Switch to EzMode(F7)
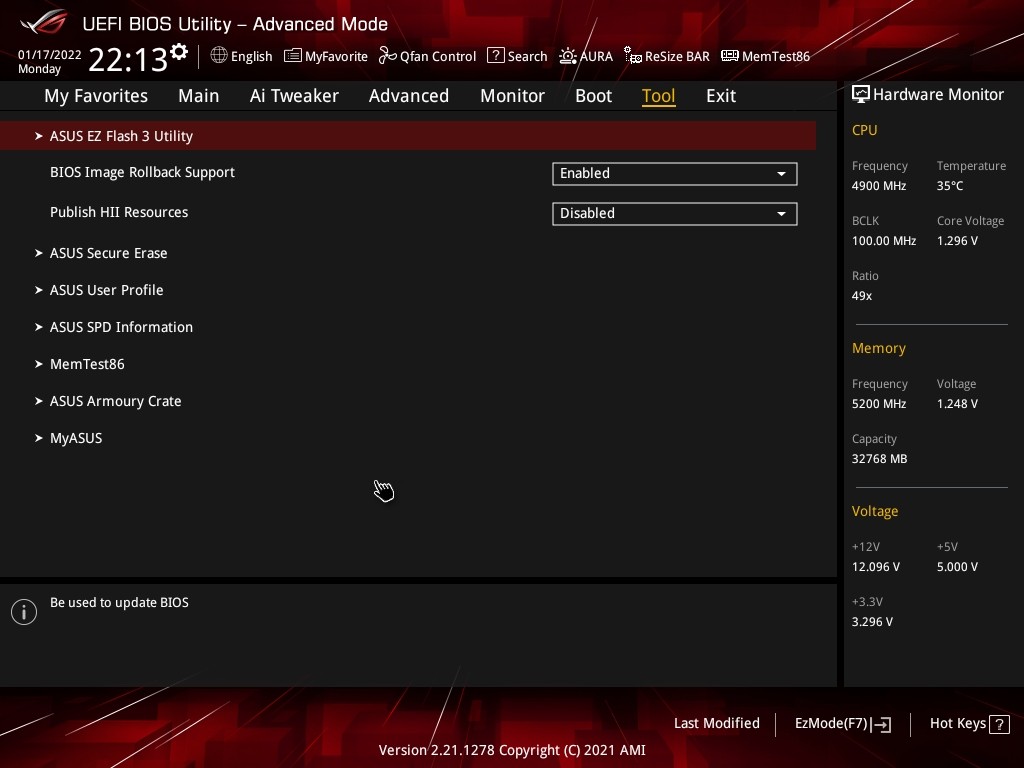 pos(842,723)
